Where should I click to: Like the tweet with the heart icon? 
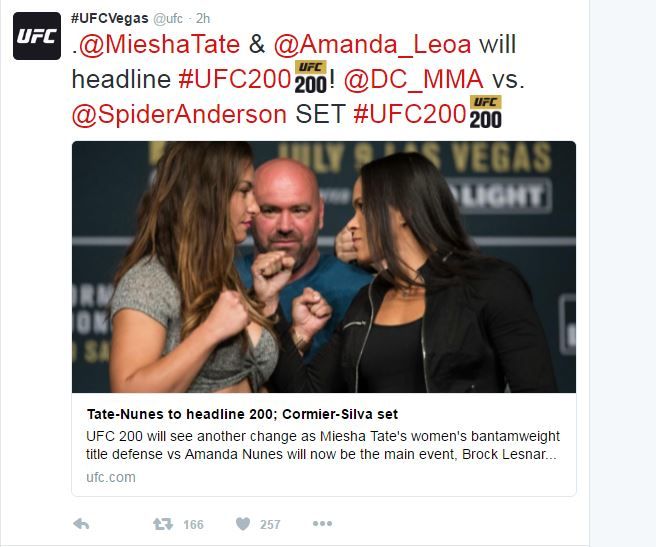(x=243, y=524)
